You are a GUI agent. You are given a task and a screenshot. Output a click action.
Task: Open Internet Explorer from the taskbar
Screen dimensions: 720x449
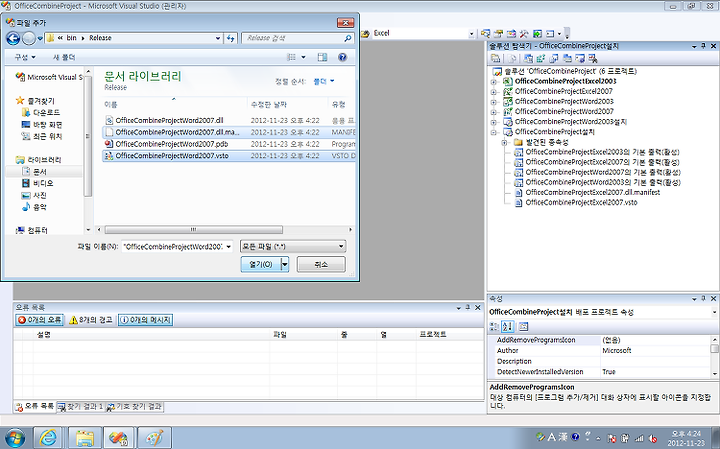tap(47, 438)
